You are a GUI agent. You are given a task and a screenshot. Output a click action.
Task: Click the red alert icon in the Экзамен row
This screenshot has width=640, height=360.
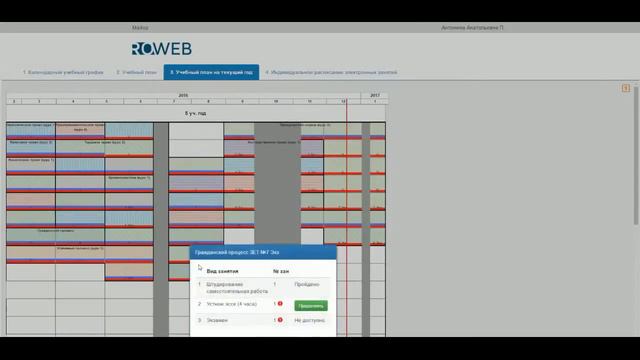point(280,320)
